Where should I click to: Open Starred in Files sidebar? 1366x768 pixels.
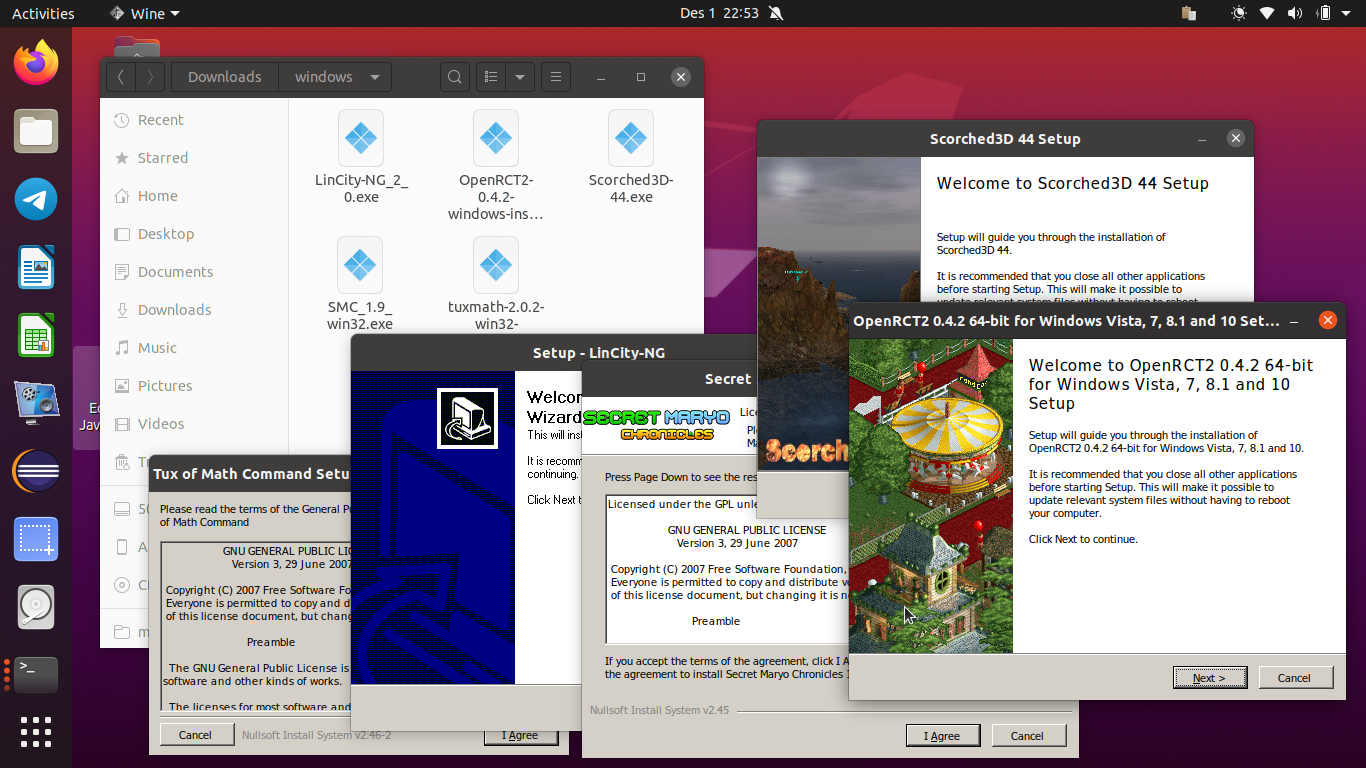point(194,158)
